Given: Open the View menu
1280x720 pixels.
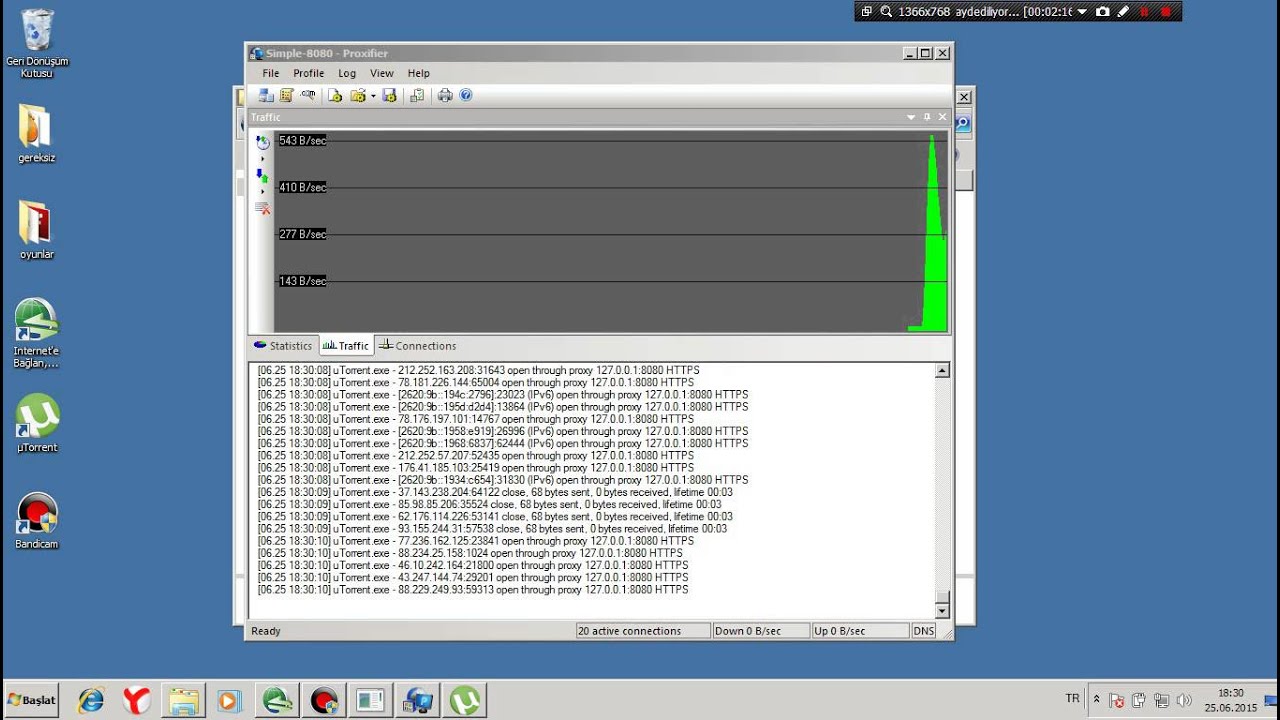Looking at the screenshot, I should pyautogui.click(x=382, y=73).
